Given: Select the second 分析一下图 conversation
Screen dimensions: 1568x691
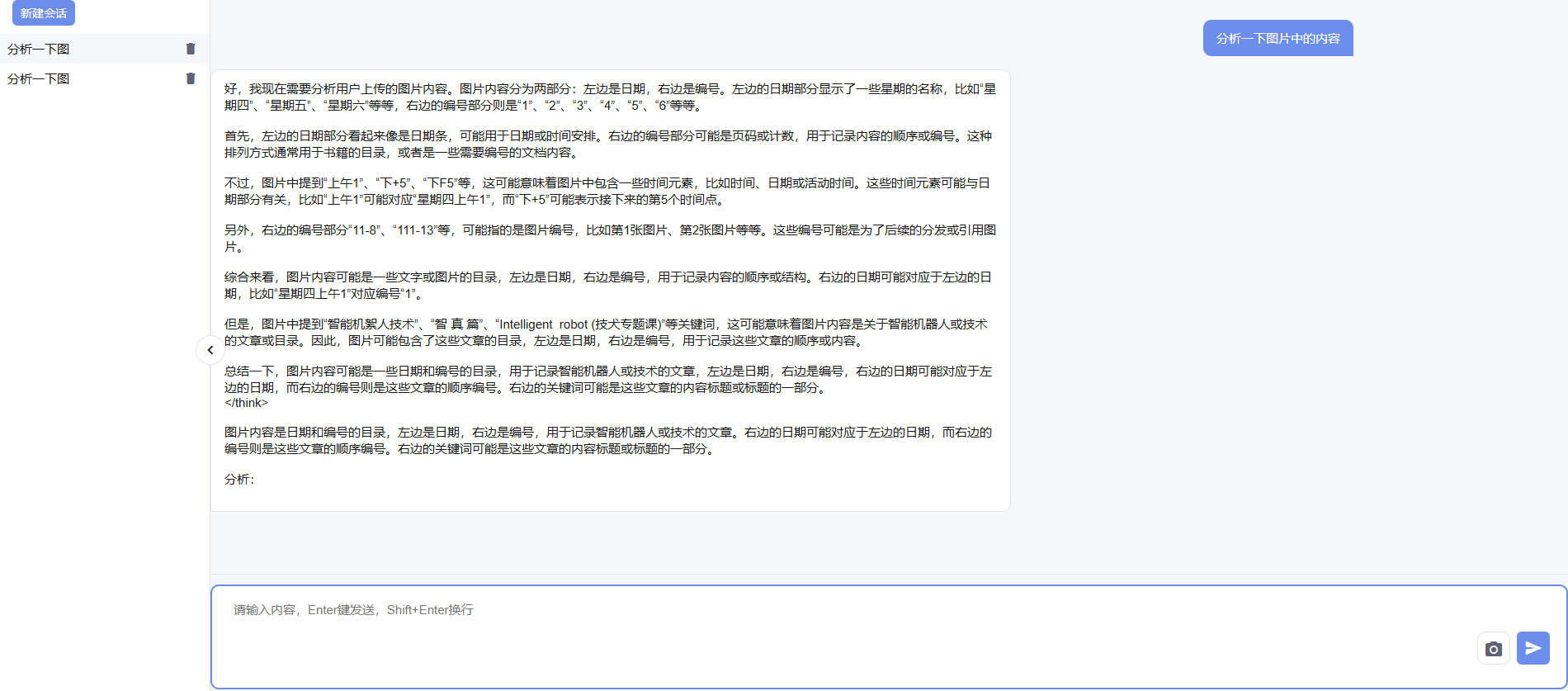Looking at the screenshot, I should click(39, 78).
